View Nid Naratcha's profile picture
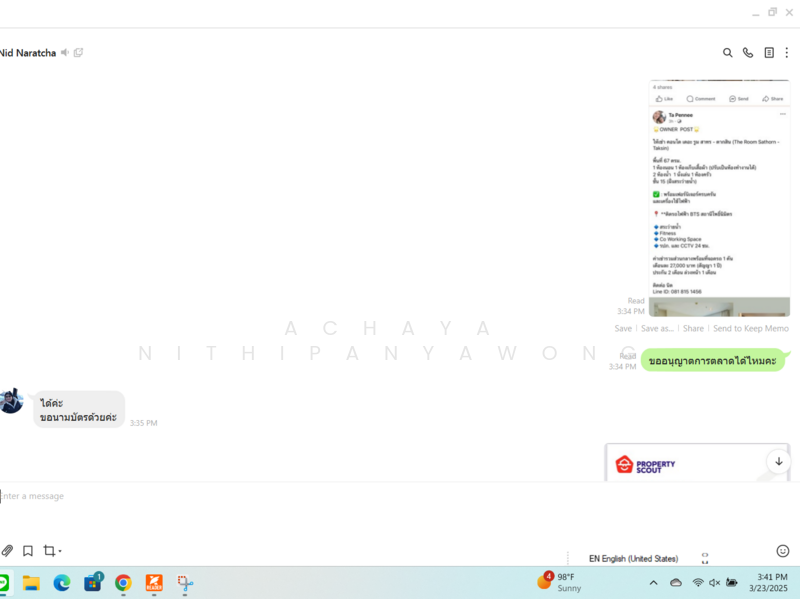800x599 pixels. pyautogui.click(x=11, y=401)
